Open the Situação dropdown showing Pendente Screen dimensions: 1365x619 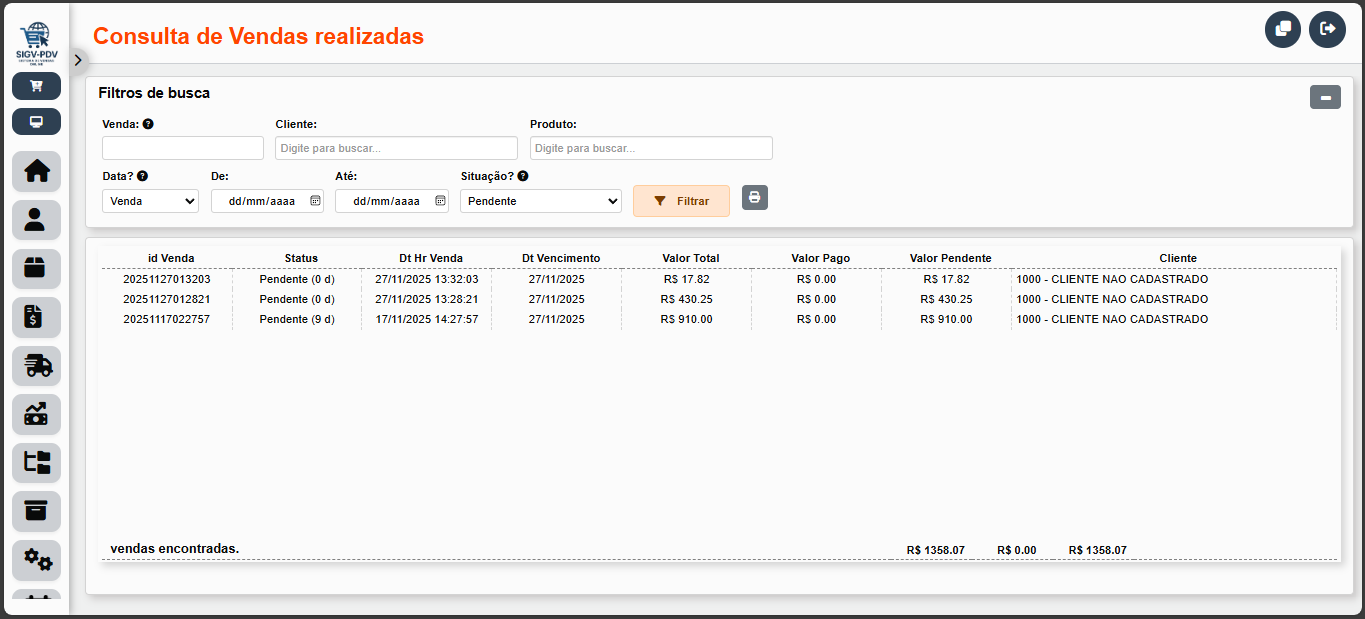point(540,201)
